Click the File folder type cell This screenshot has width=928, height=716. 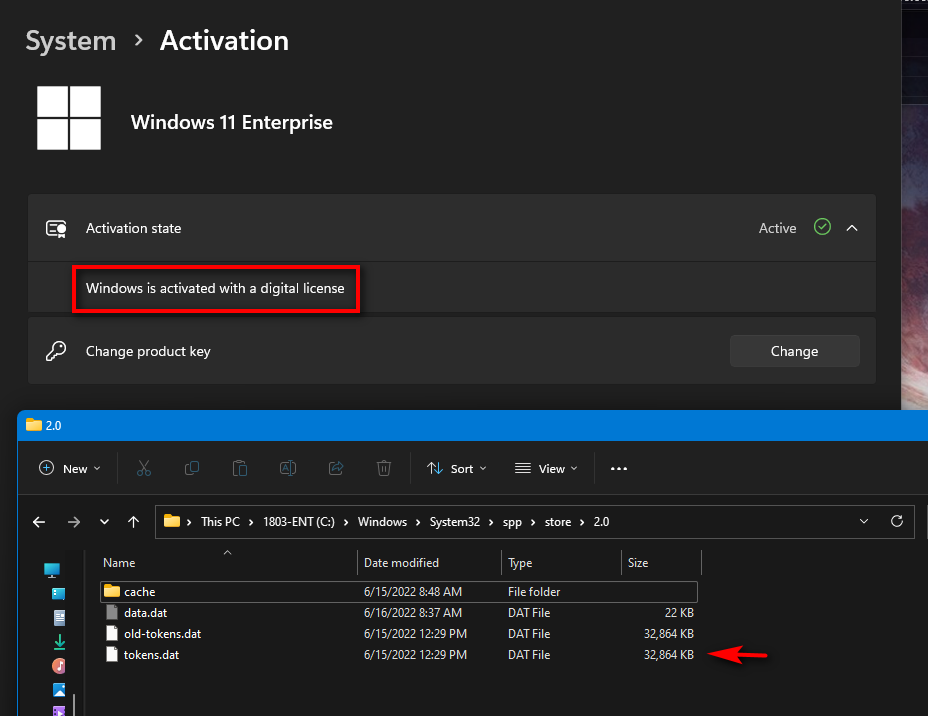click(x=534, y=592)
